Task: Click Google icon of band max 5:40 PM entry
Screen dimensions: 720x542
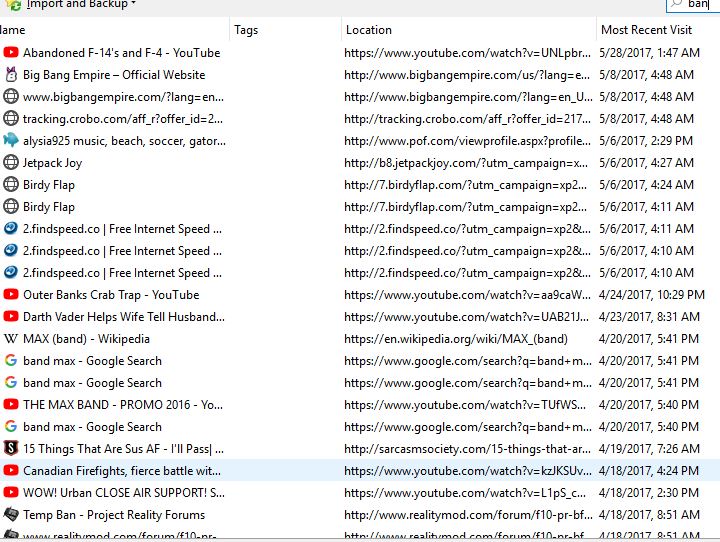Action: (11, 427)
